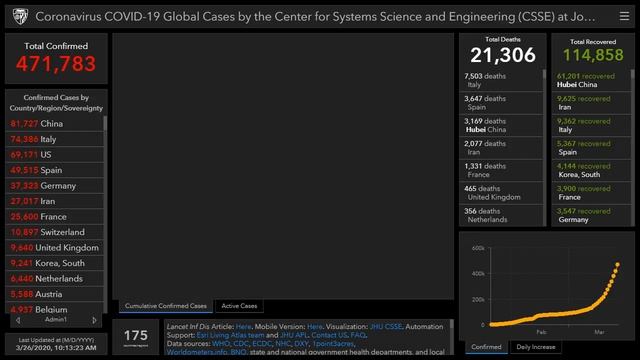
Task: Open the Mobile Version 'Here' link
Action: coord(315,327)
